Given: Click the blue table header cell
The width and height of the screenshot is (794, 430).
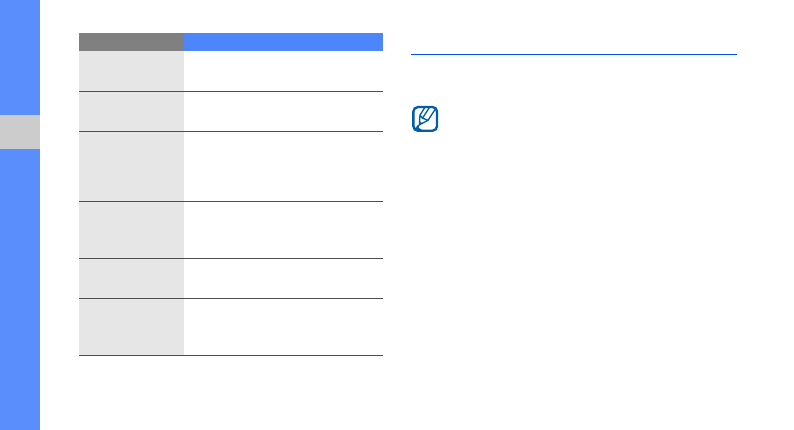Looking at the screenshot, I should pos(283,42).
